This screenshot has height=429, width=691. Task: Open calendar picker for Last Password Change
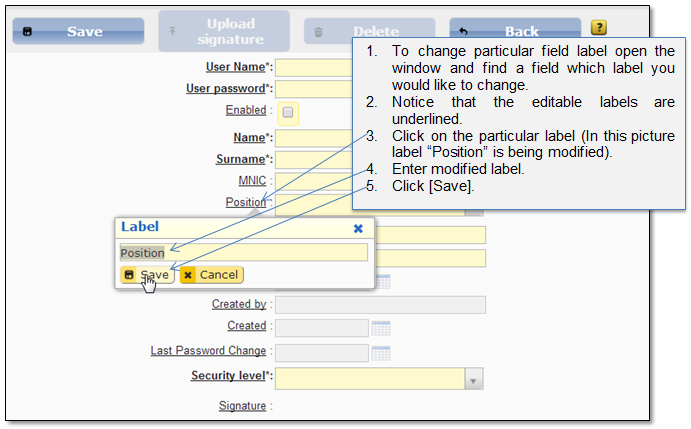(x=380, y=352)
